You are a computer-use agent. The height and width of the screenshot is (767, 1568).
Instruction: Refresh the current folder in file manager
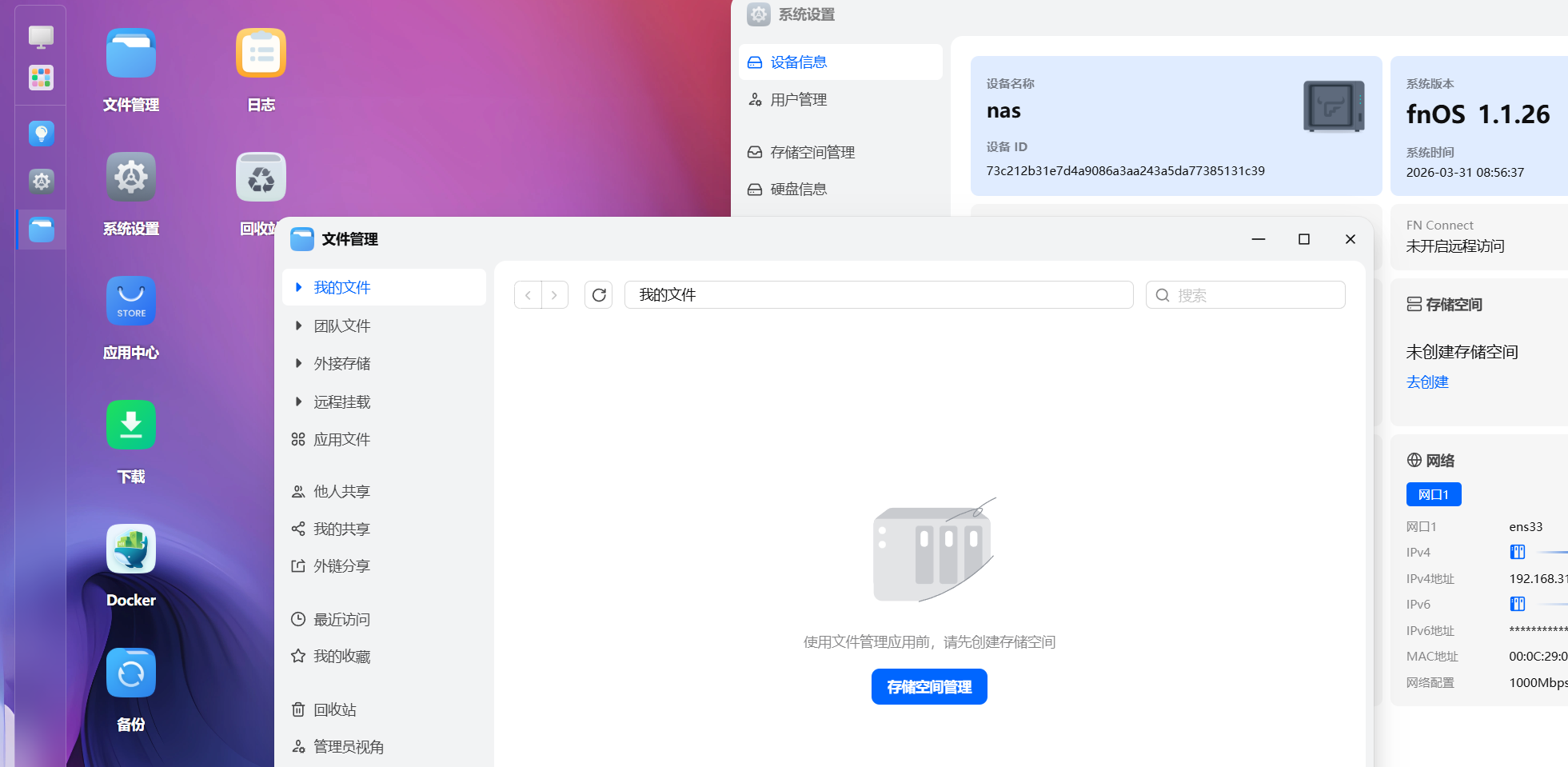(x=598, y=294)
